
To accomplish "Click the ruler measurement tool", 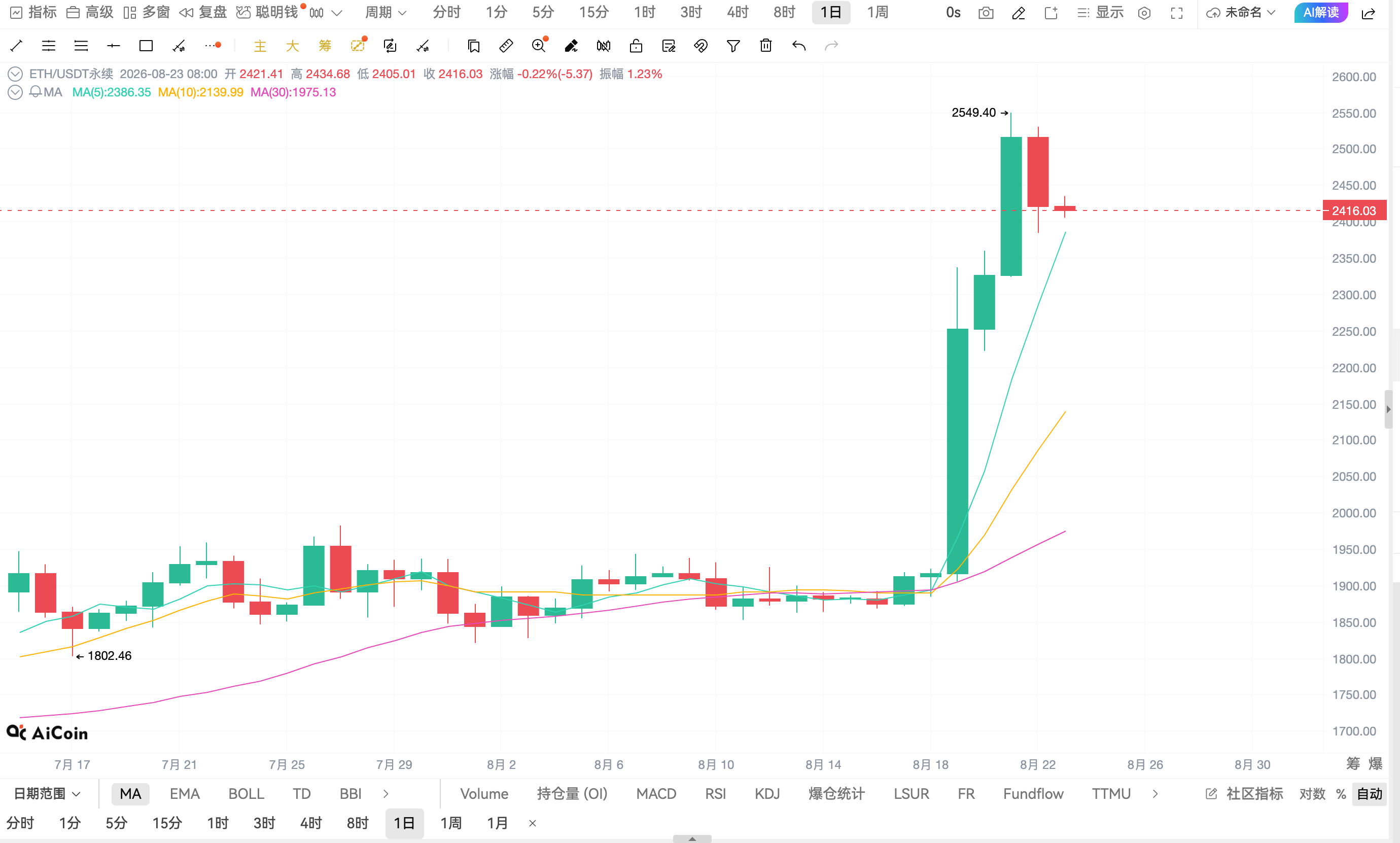I will pyautogui.click(x=506, y=46).
